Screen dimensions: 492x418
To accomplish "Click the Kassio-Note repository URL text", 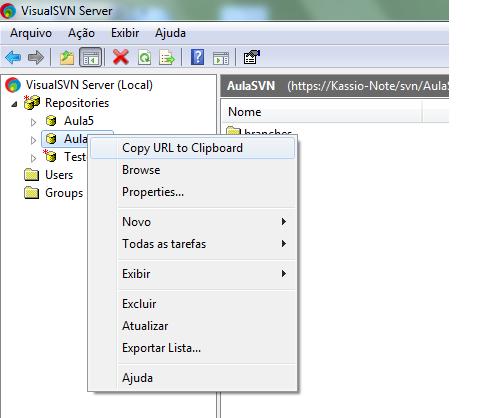I will [368, 86].
